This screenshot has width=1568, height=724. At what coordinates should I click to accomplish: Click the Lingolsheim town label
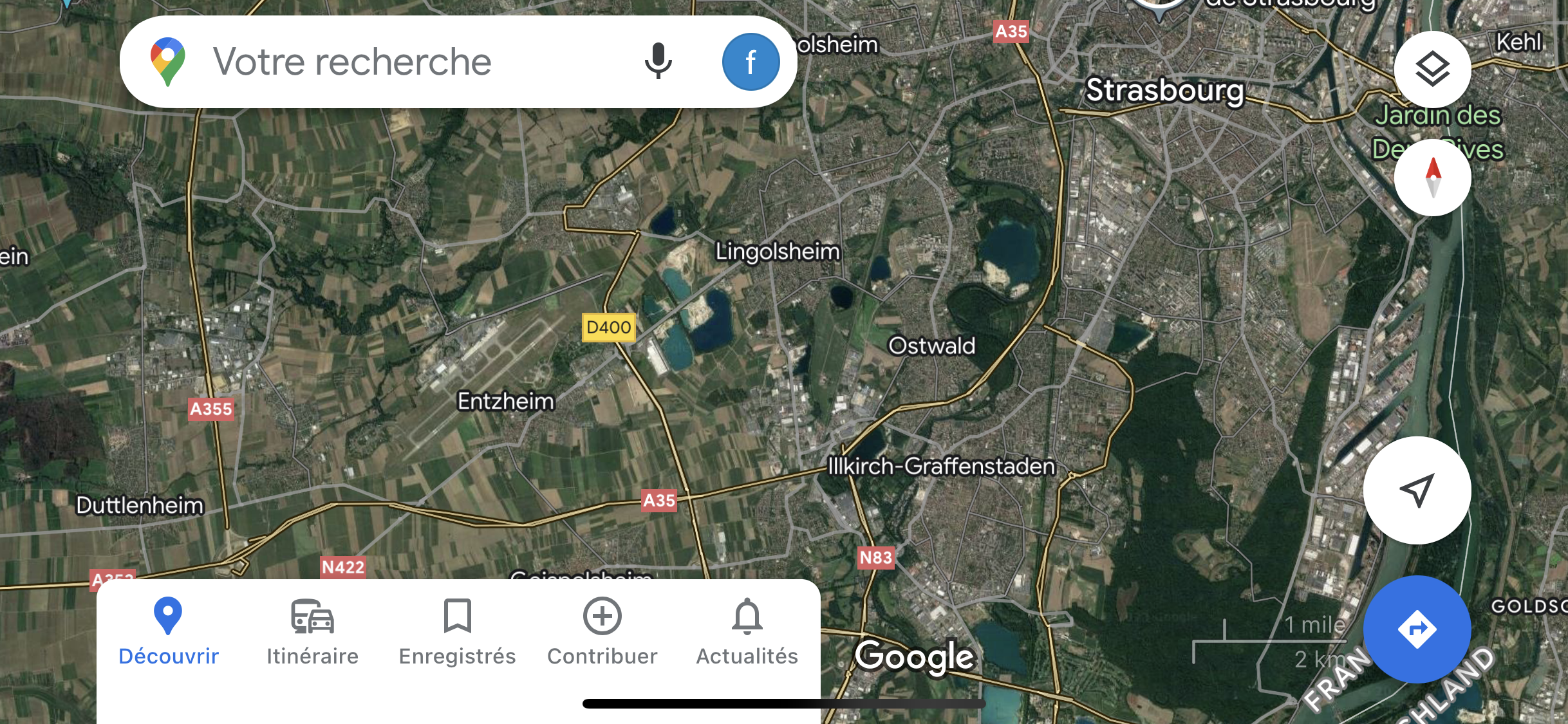[778, 251]
